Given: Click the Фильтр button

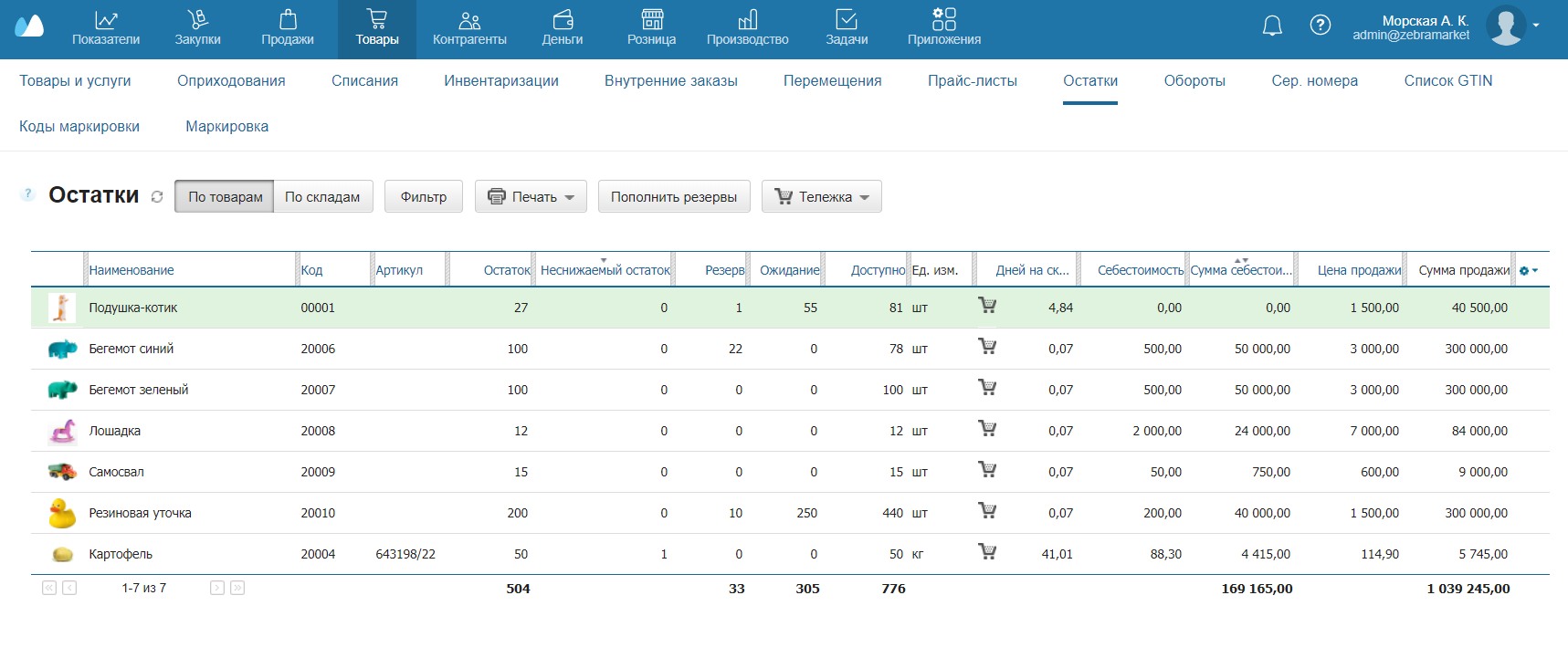Looking at the screenshot, I should (x=423, y=197).
